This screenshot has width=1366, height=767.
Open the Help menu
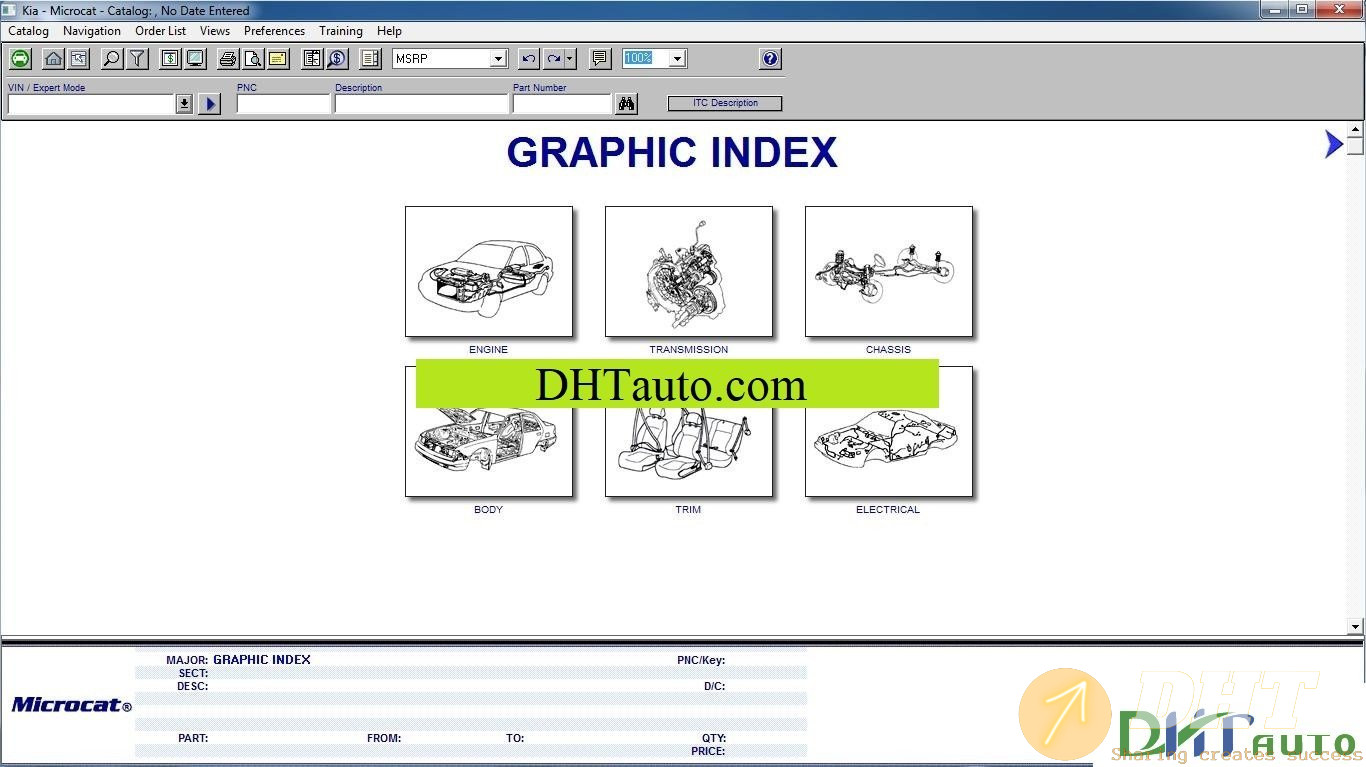[389, 31]
